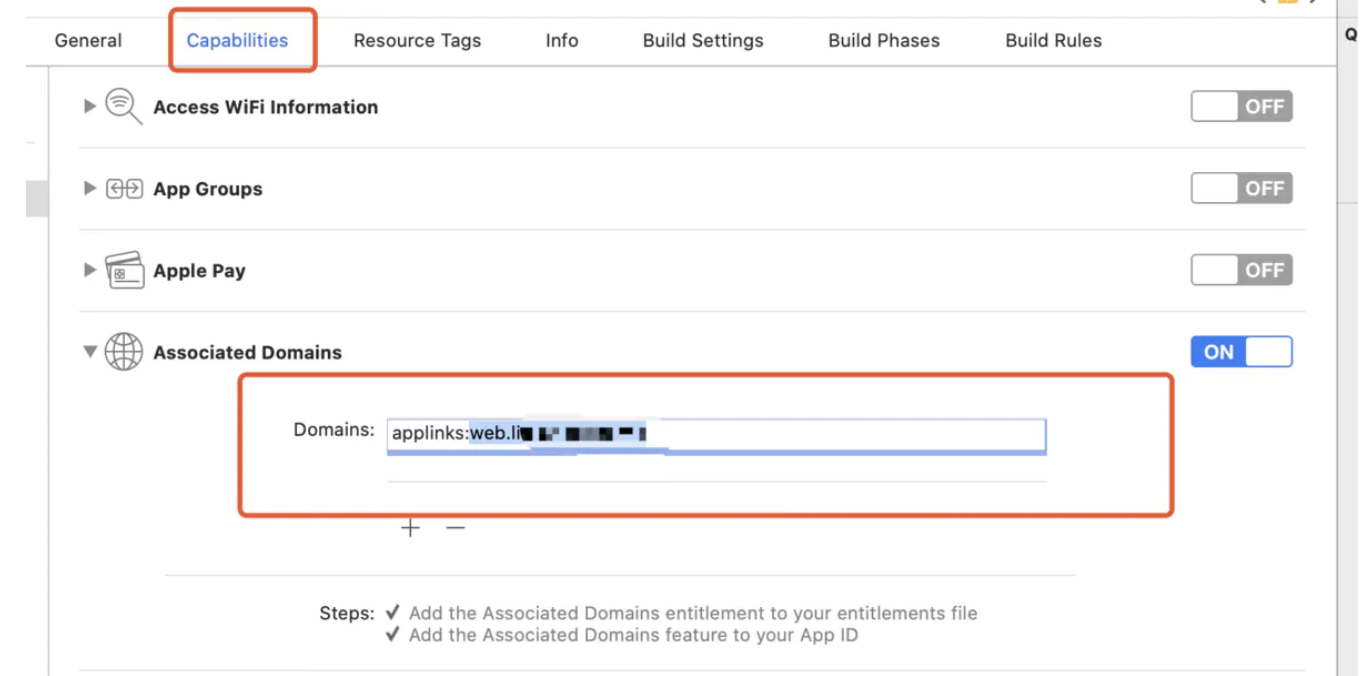Click the applinks domain text field
1370x676 pixels.
716,435
